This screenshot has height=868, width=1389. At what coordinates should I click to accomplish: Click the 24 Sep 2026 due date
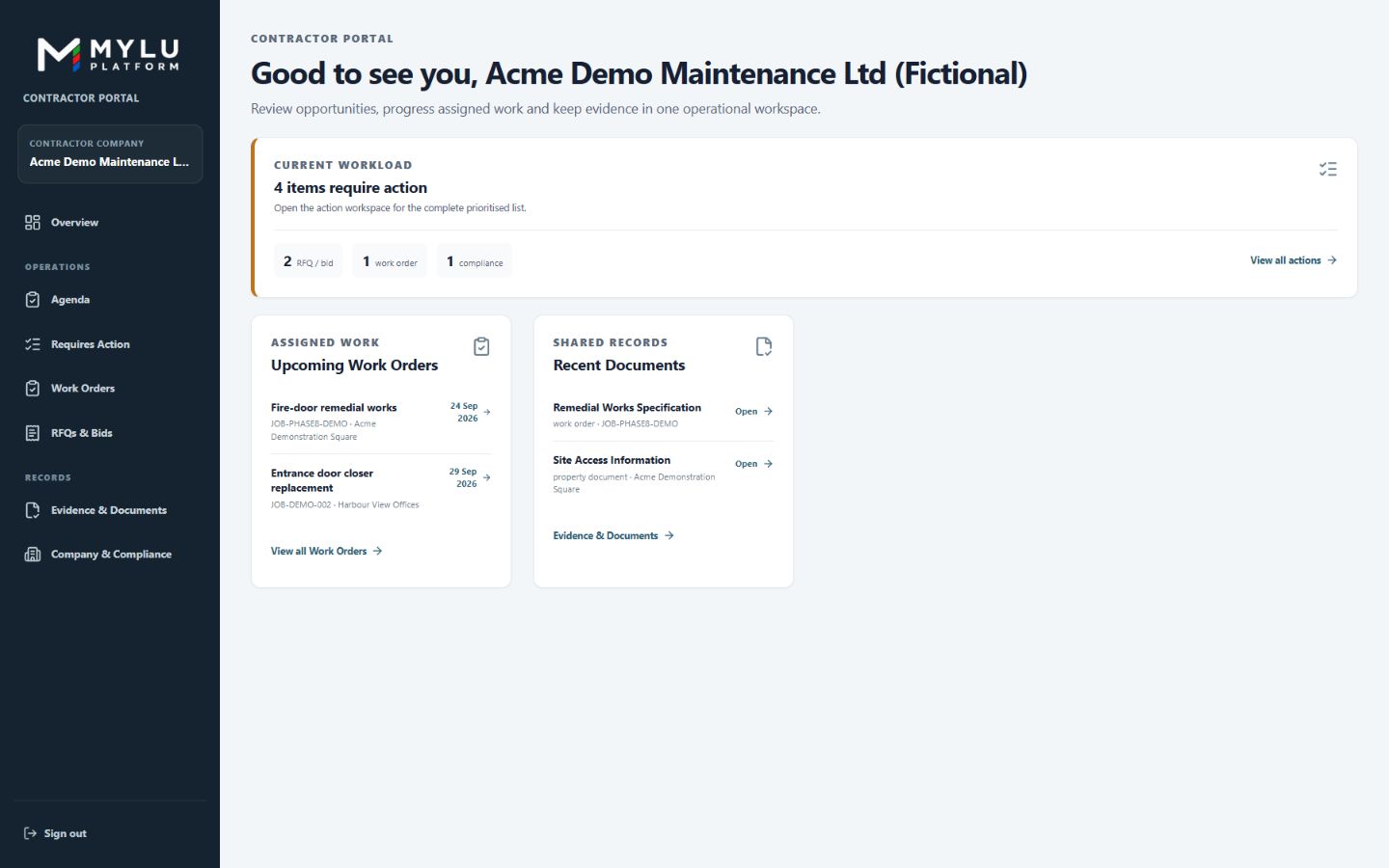tap(465, 412)
